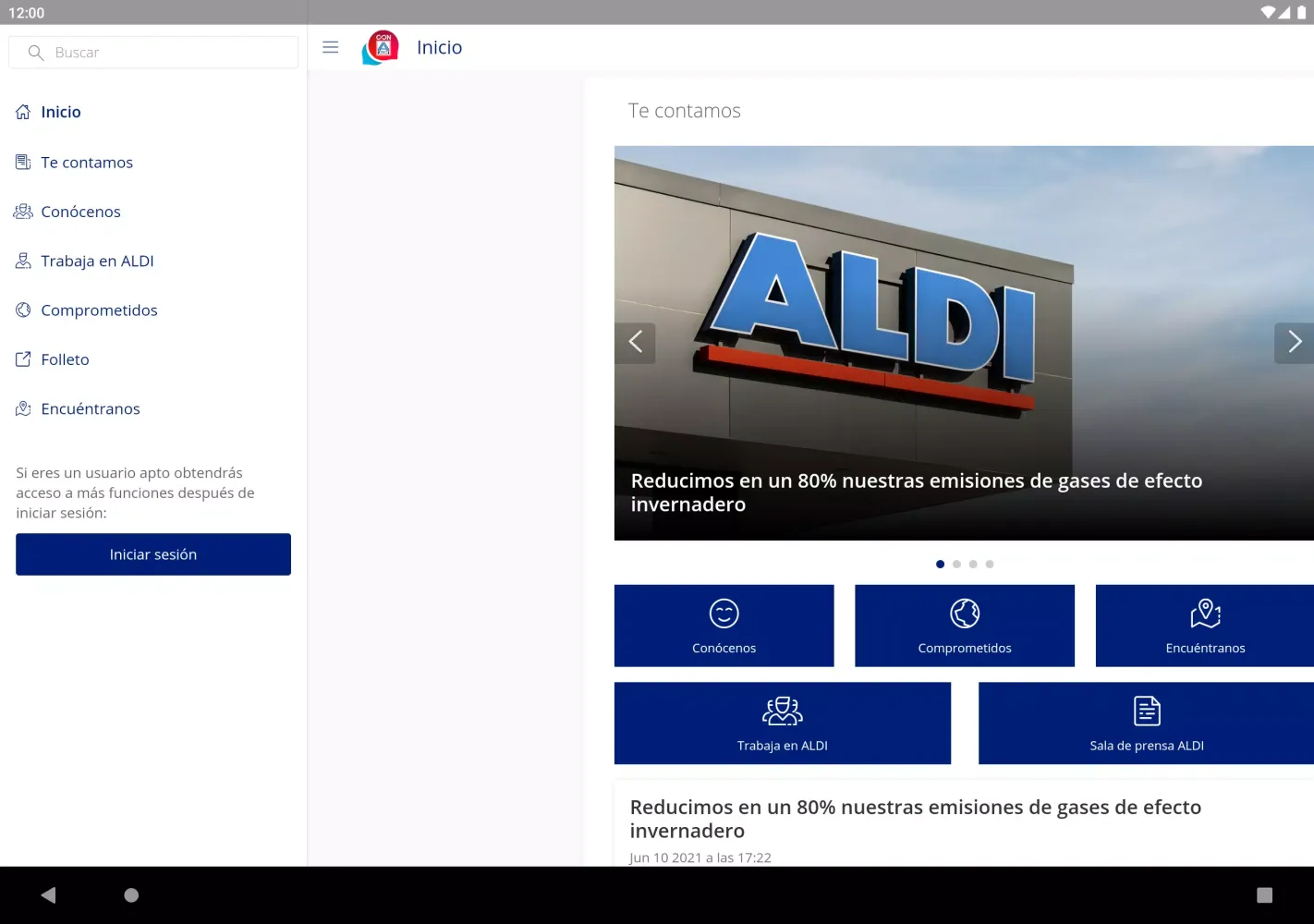Open Conócenos smiley face tile
1314x924 pixels.
tap(724, 626)
